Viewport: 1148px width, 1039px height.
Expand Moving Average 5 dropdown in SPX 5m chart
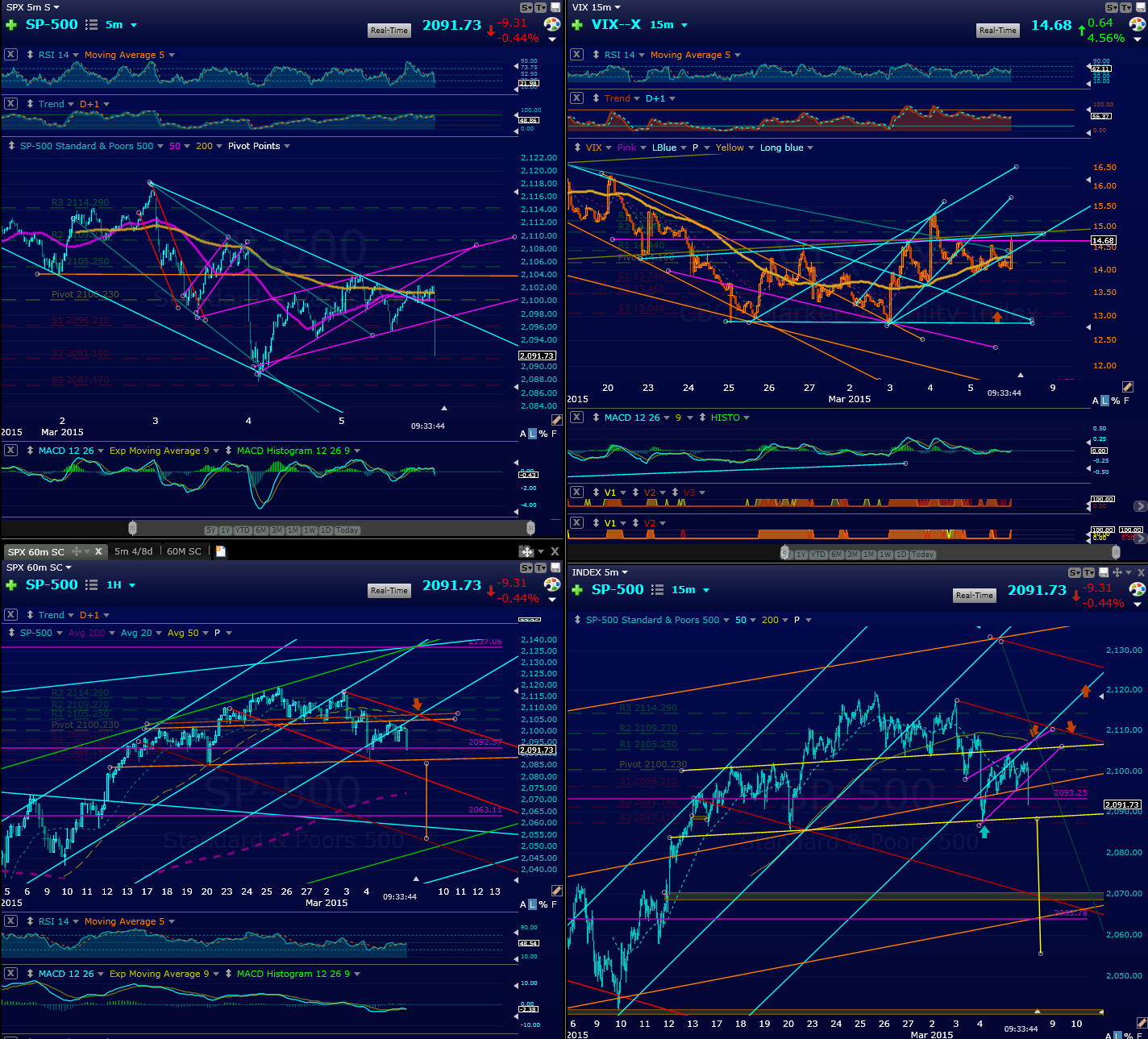172,56
